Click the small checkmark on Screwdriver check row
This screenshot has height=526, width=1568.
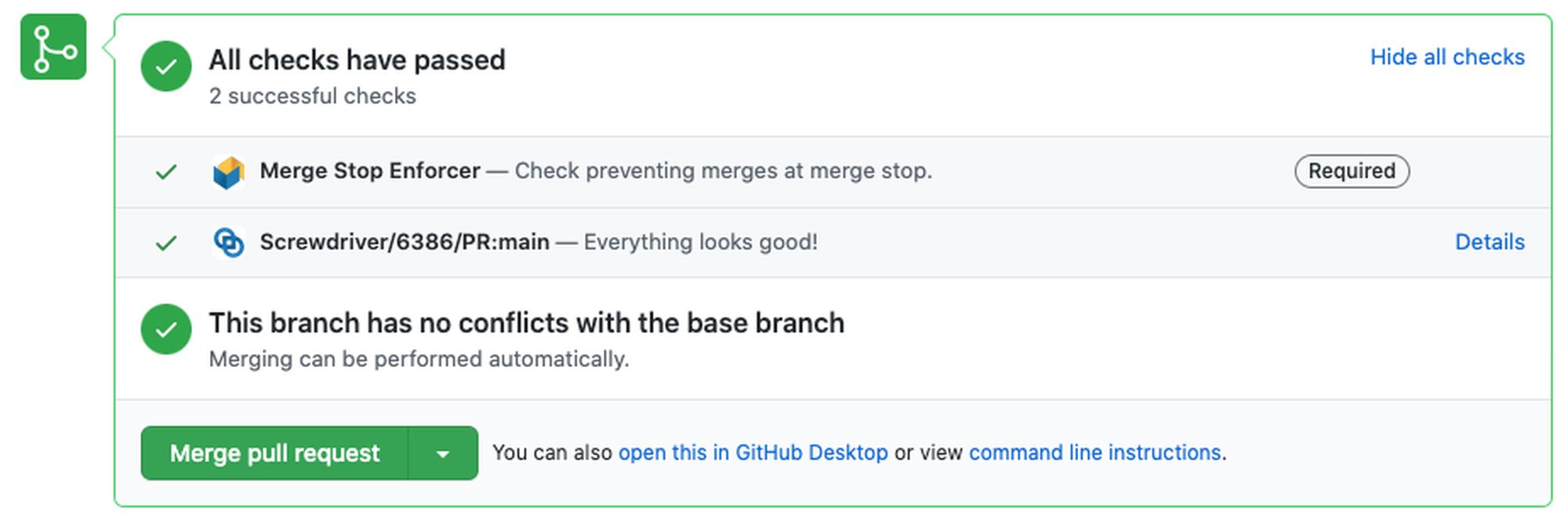[165, 243]
